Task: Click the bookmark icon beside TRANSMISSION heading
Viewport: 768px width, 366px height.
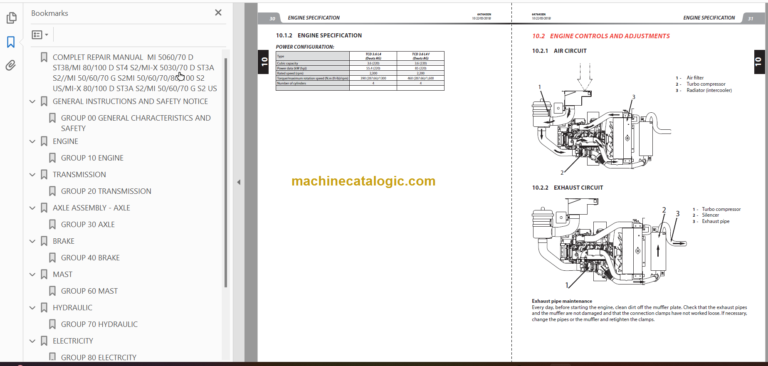Action: coord(44,175)
